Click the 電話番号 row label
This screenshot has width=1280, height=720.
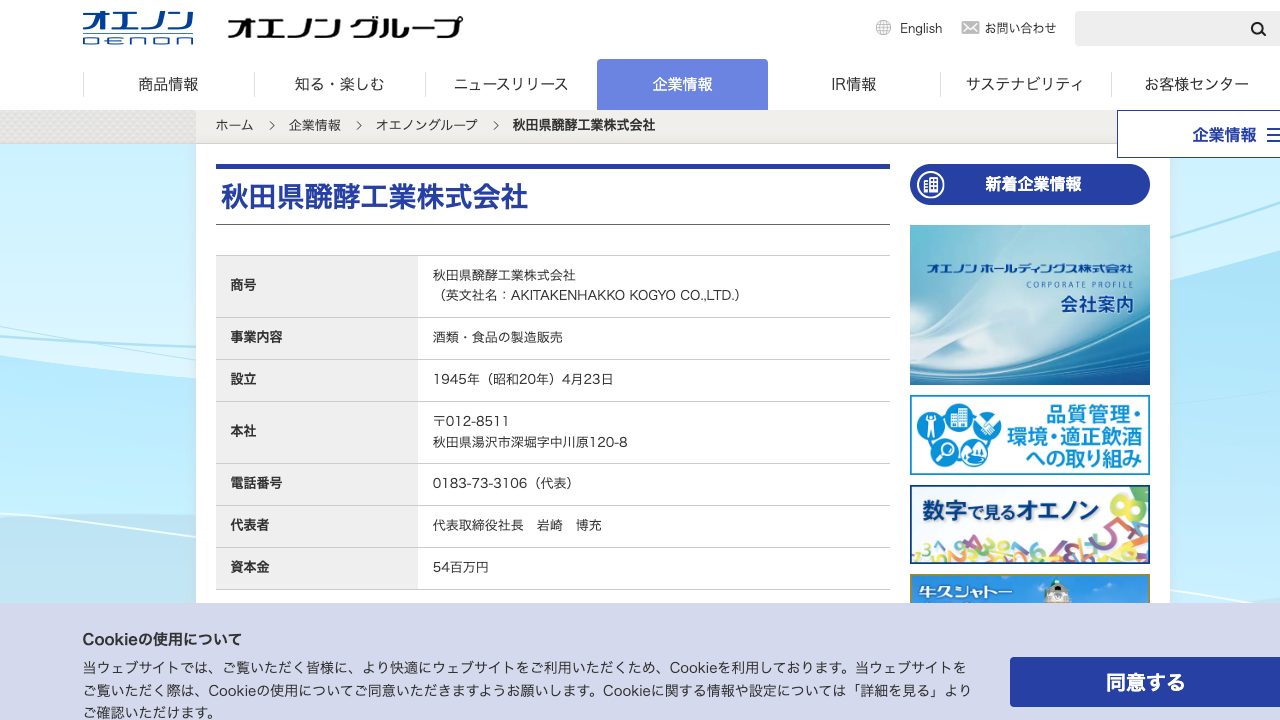point(257,484)
